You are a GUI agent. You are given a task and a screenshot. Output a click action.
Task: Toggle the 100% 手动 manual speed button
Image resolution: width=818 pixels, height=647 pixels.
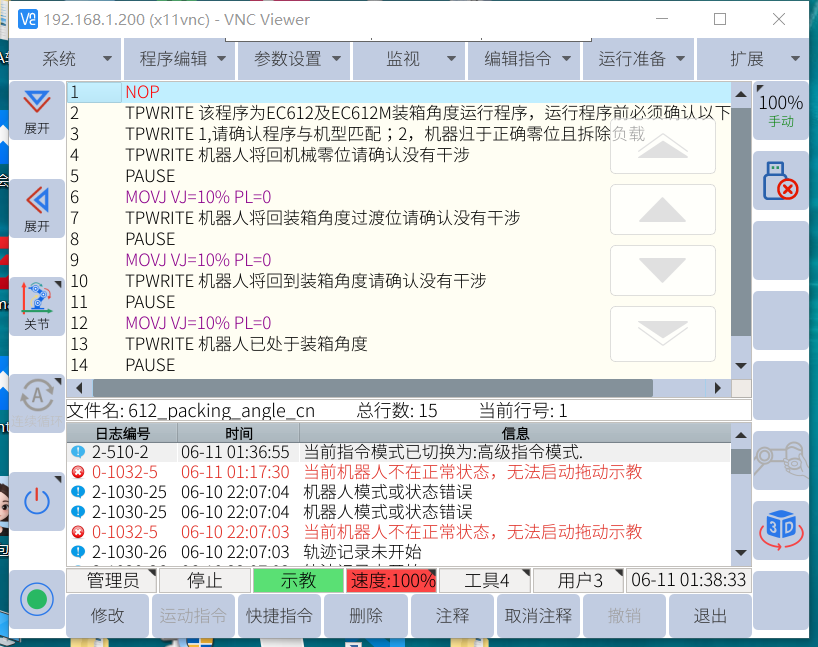[780, 110]
